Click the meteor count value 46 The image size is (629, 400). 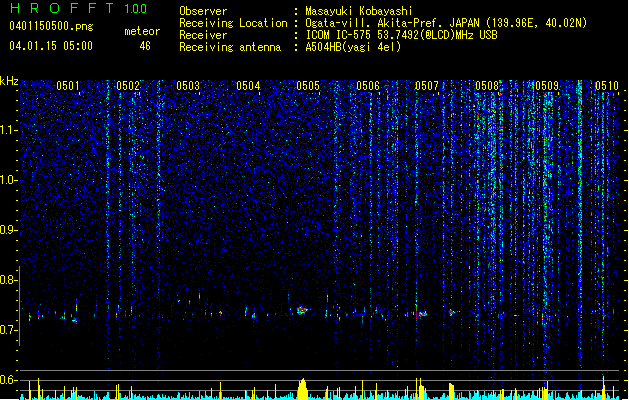pos(145,46)
